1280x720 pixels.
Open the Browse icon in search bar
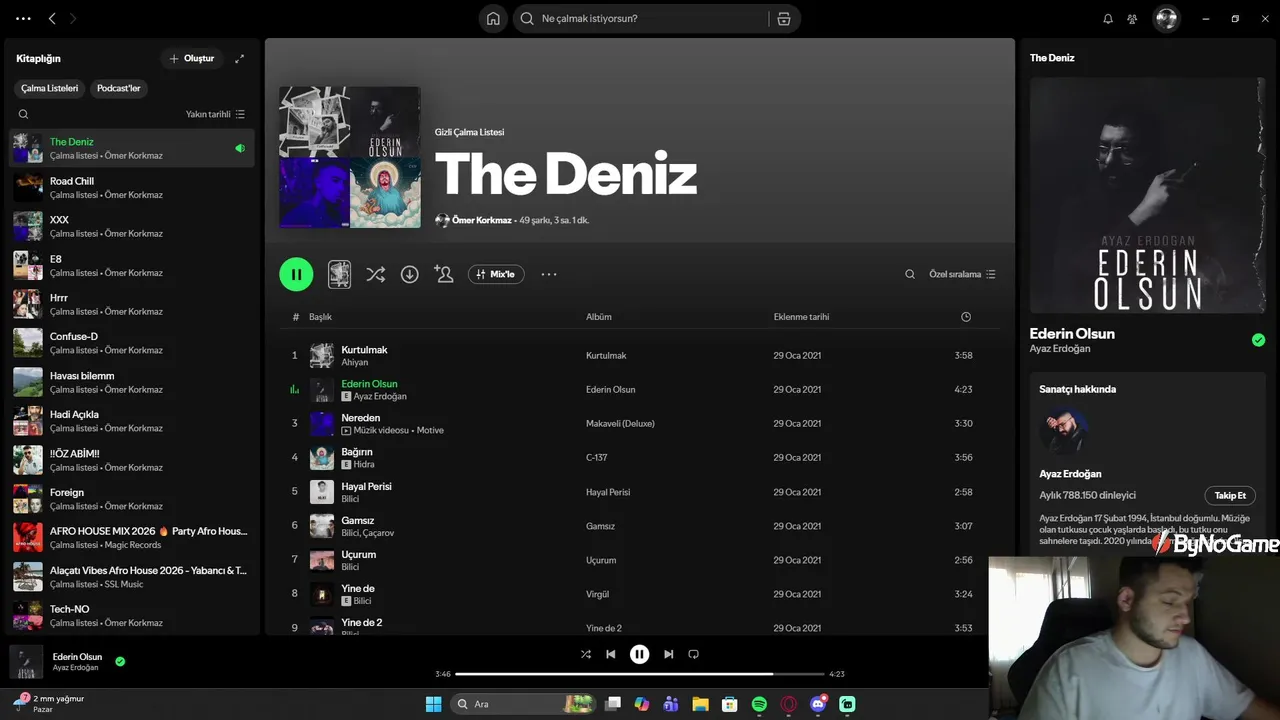click(784, 18)
